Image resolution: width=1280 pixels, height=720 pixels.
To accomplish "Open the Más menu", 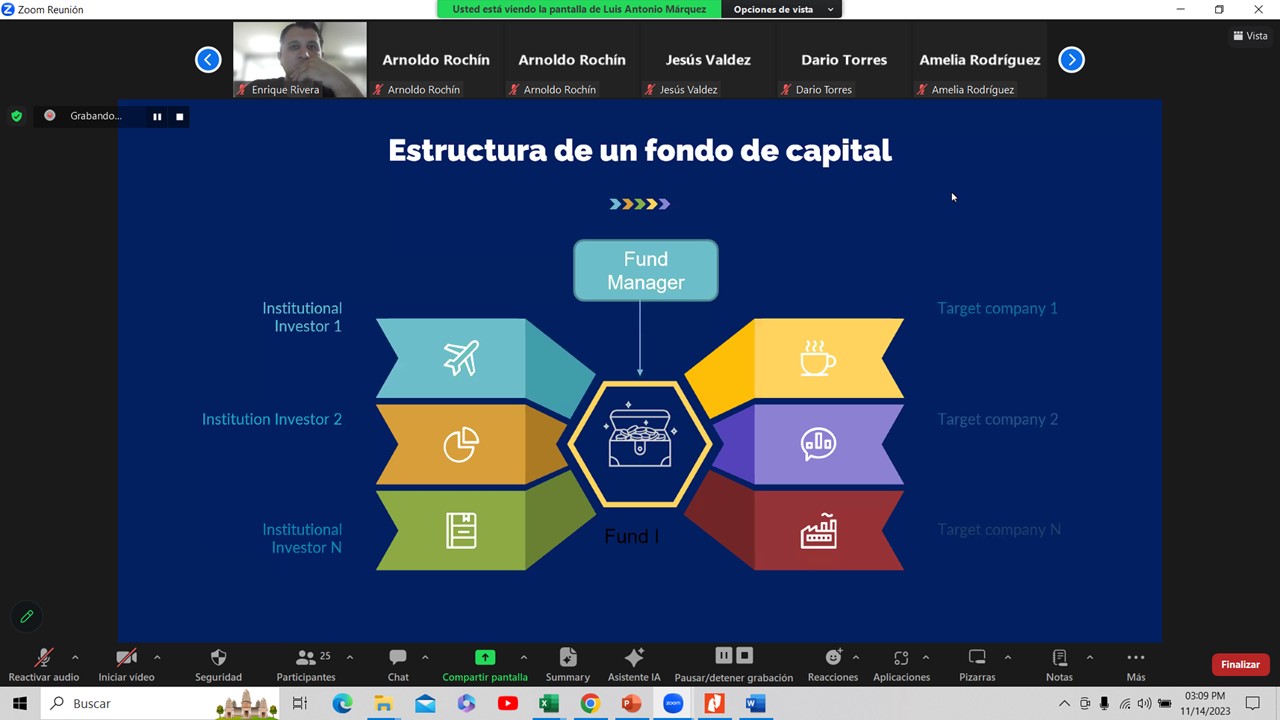I will (1135, 658).
